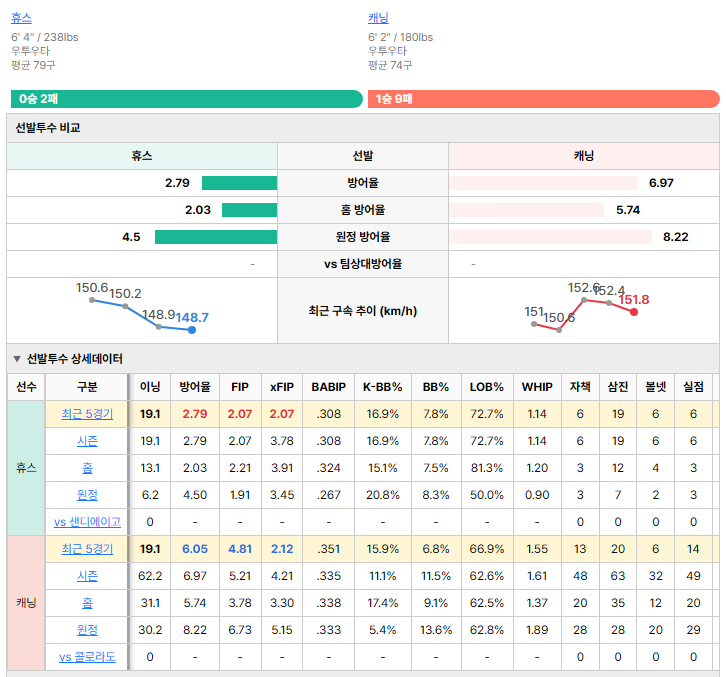The image size is (726, 677).
Task: Click the WHIP column header
Action: pyautogui.click(x=537, y=387)
